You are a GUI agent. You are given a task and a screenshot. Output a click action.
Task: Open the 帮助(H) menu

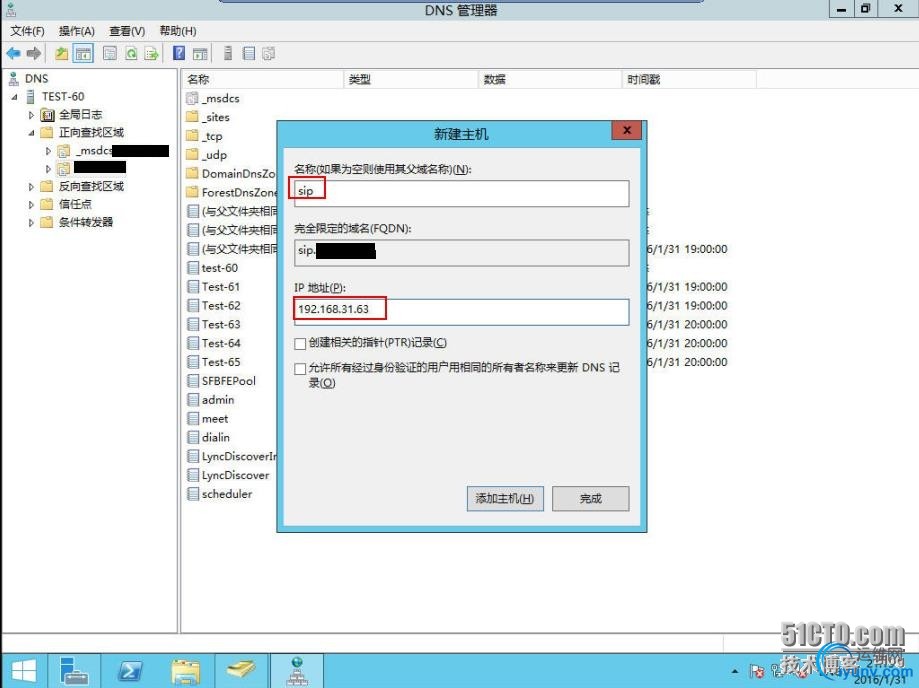click(x=178, y=30)
